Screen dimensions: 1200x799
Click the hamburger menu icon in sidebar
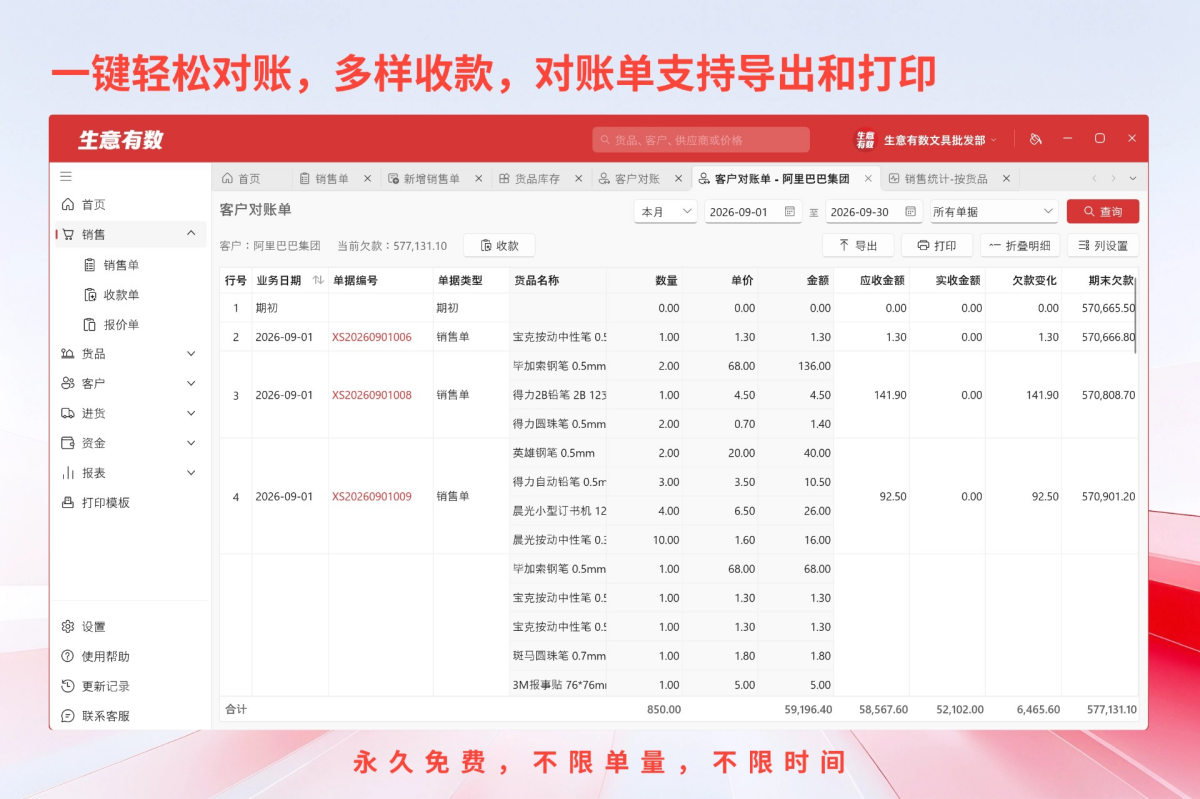(x=66, y=177)
